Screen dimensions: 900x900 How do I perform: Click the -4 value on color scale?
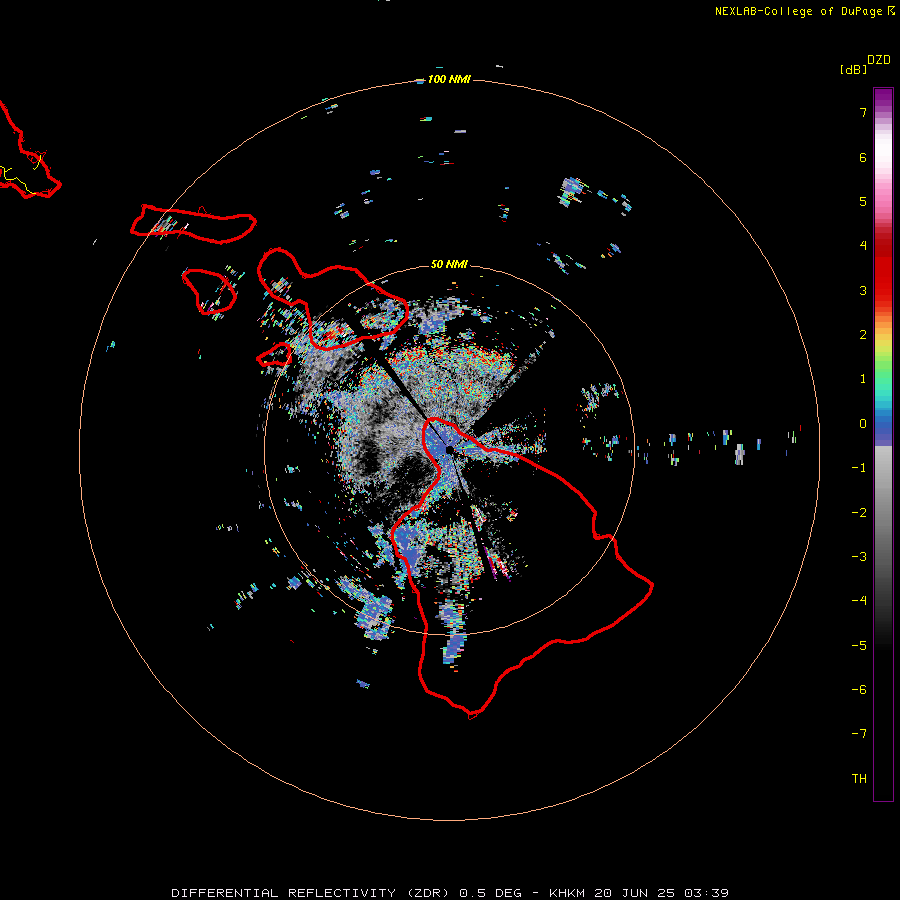click(859, 601)
